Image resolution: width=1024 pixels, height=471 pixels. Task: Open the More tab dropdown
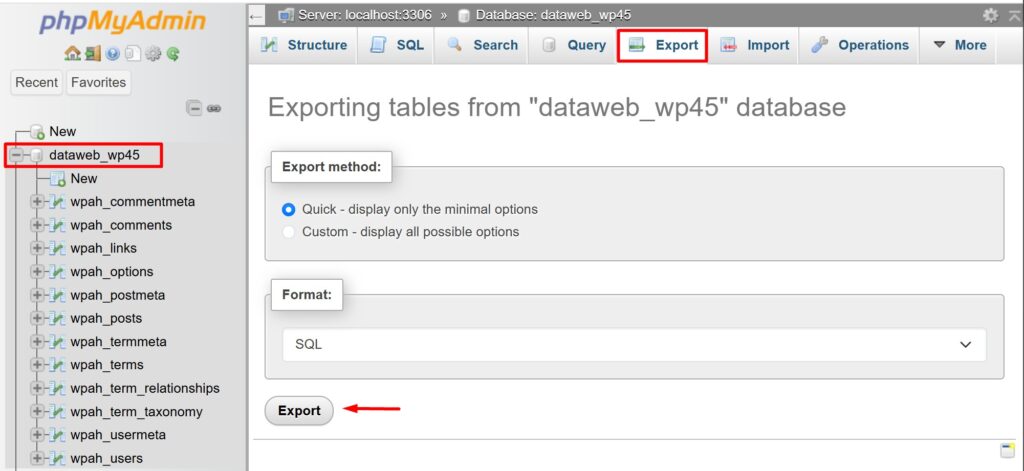tap(958, 45)
